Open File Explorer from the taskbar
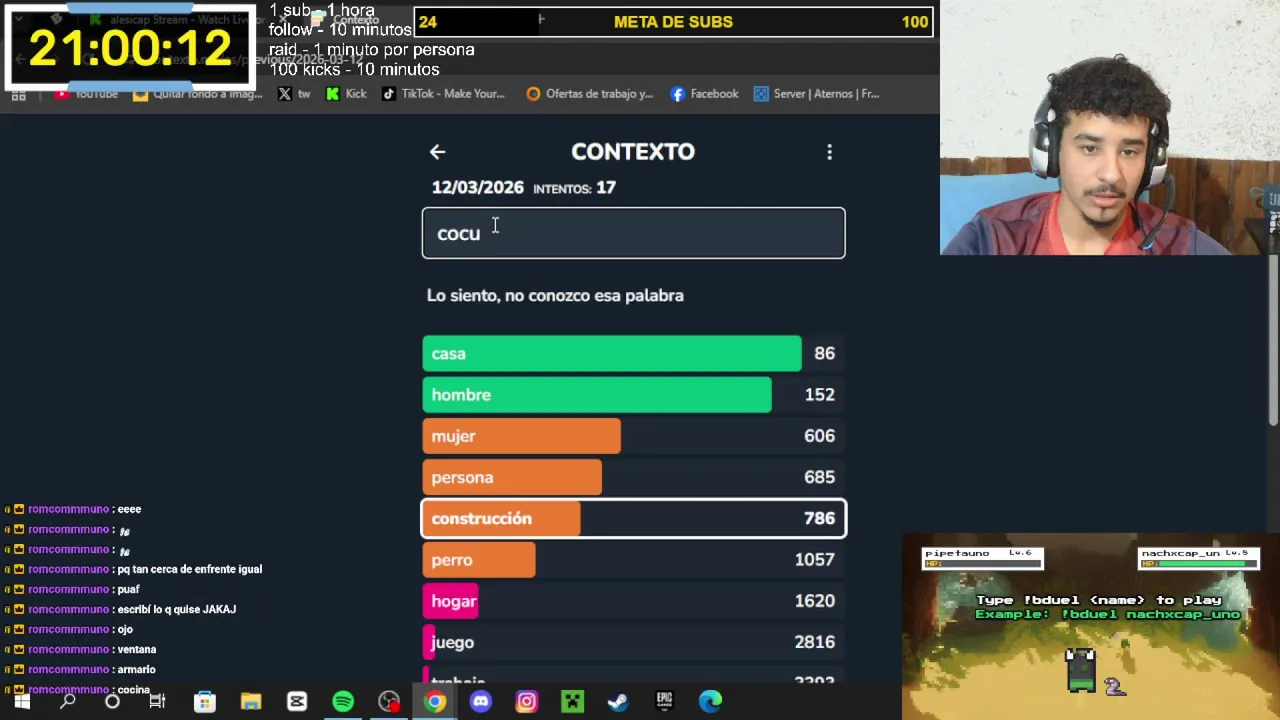1280x720 pixels. (x=250, y=702)
